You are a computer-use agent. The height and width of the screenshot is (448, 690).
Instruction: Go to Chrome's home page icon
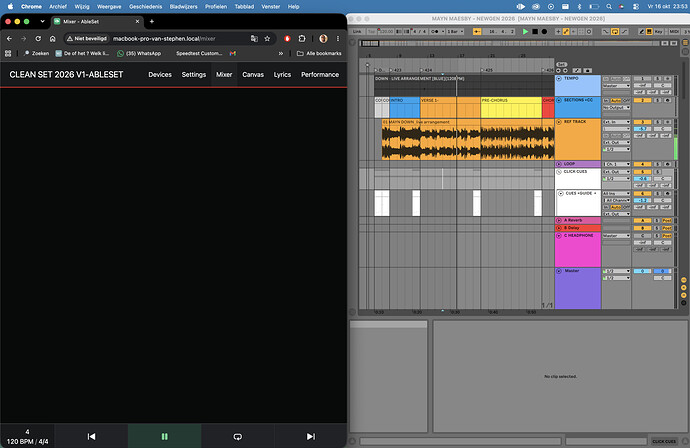52,39
